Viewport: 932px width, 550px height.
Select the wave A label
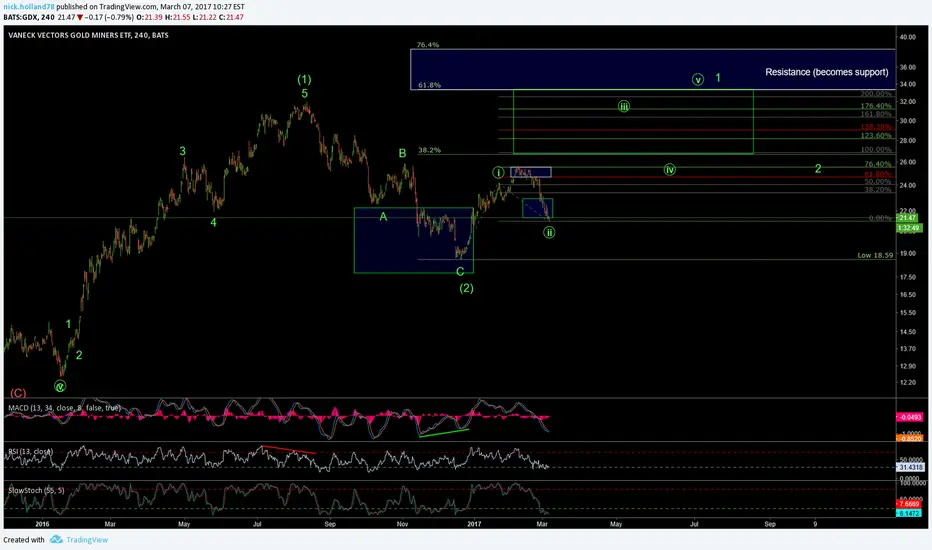tap(383, 217)
